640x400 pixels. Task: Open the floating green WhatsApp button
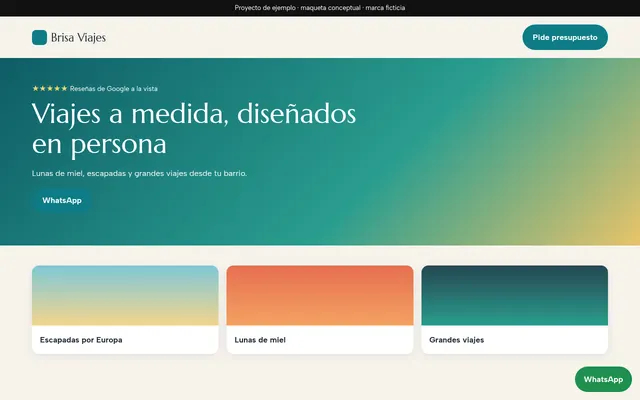pos(603,379)
